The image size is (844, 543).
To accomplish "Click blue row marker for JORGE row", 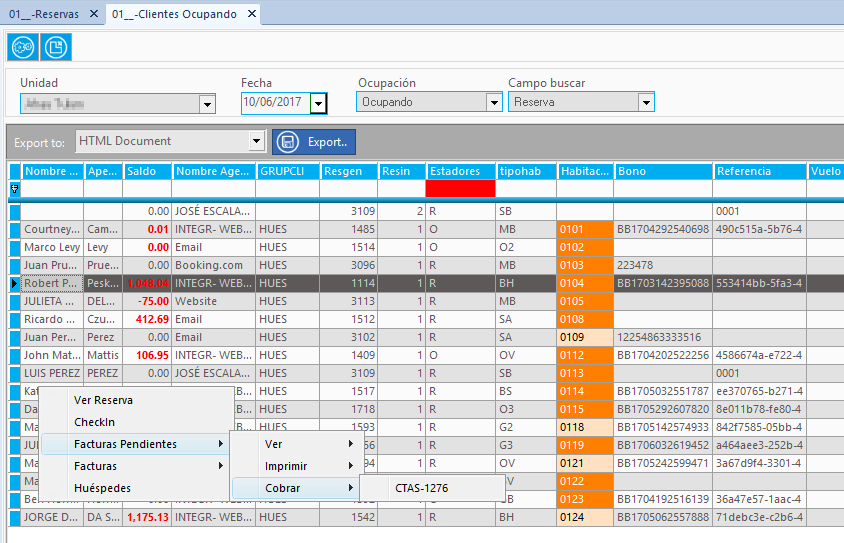I will (15, 517).
